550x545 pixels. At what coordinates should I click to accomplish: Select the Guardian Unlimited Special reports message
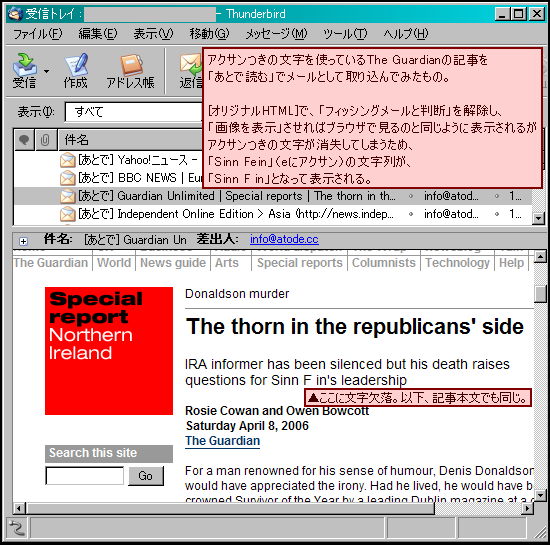point(273,196)
